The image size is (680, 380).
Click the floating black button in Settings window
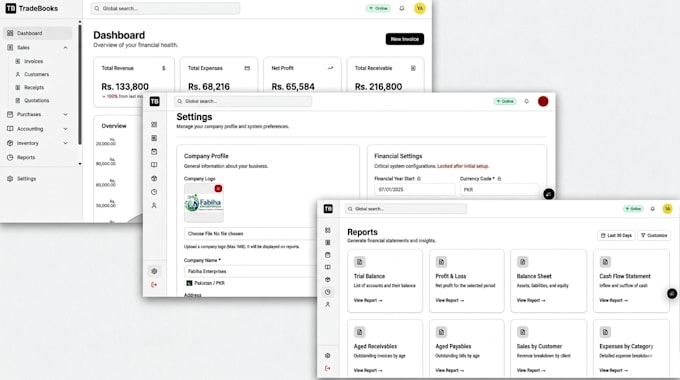(549, 194)
